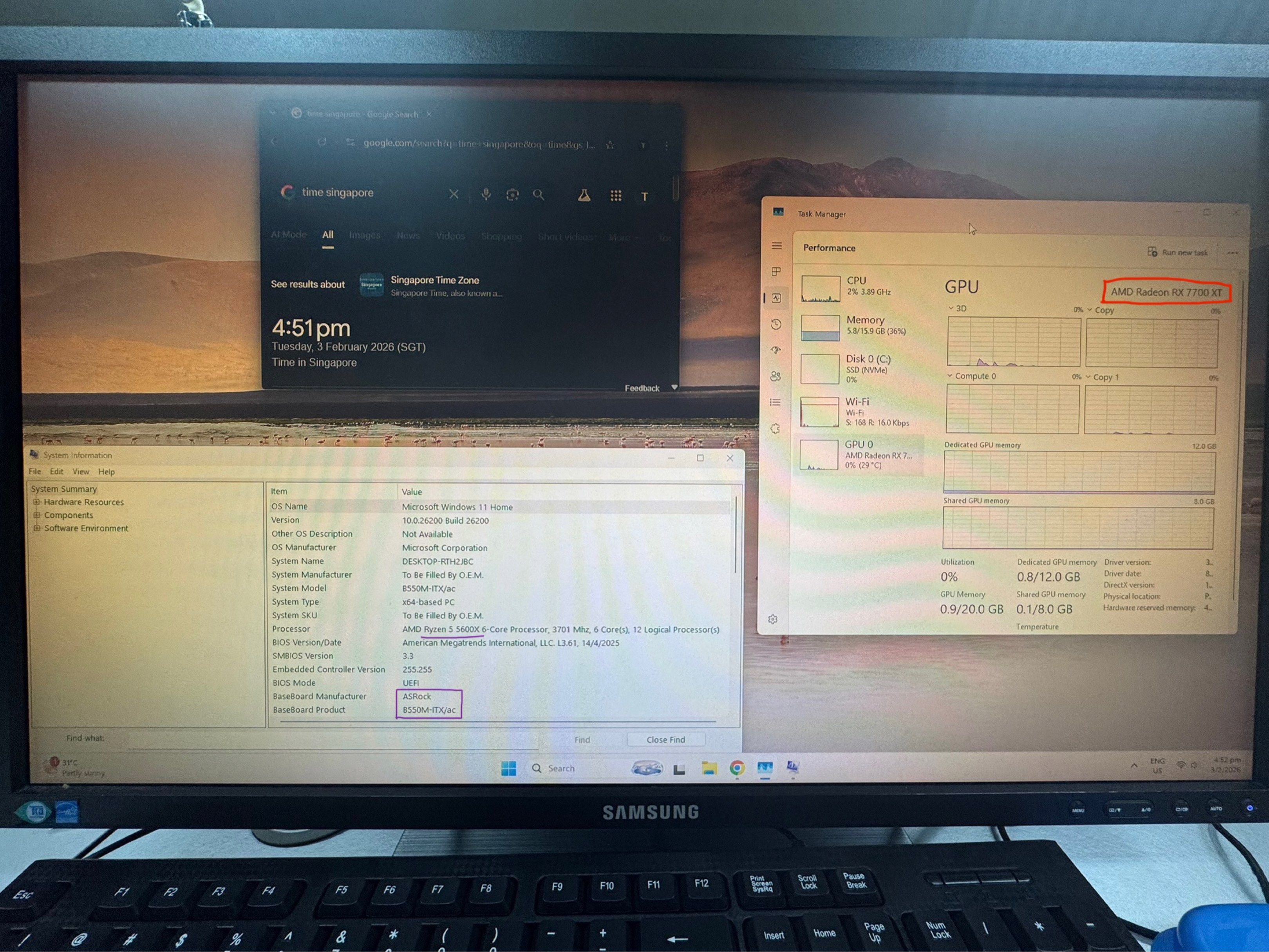1269x952 pixels.
Task: Switch to Images search tab
Action: point(365,235)
